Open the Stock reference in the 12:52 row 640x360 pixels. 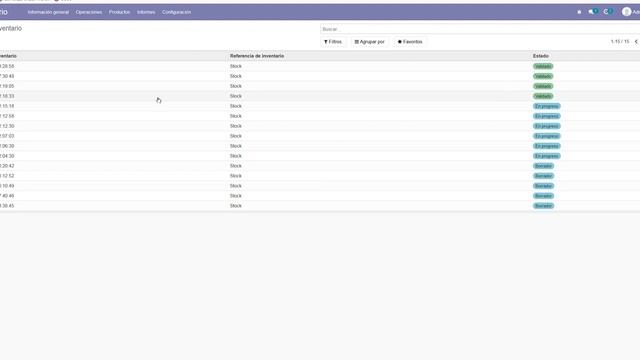[x=236, y=176]
